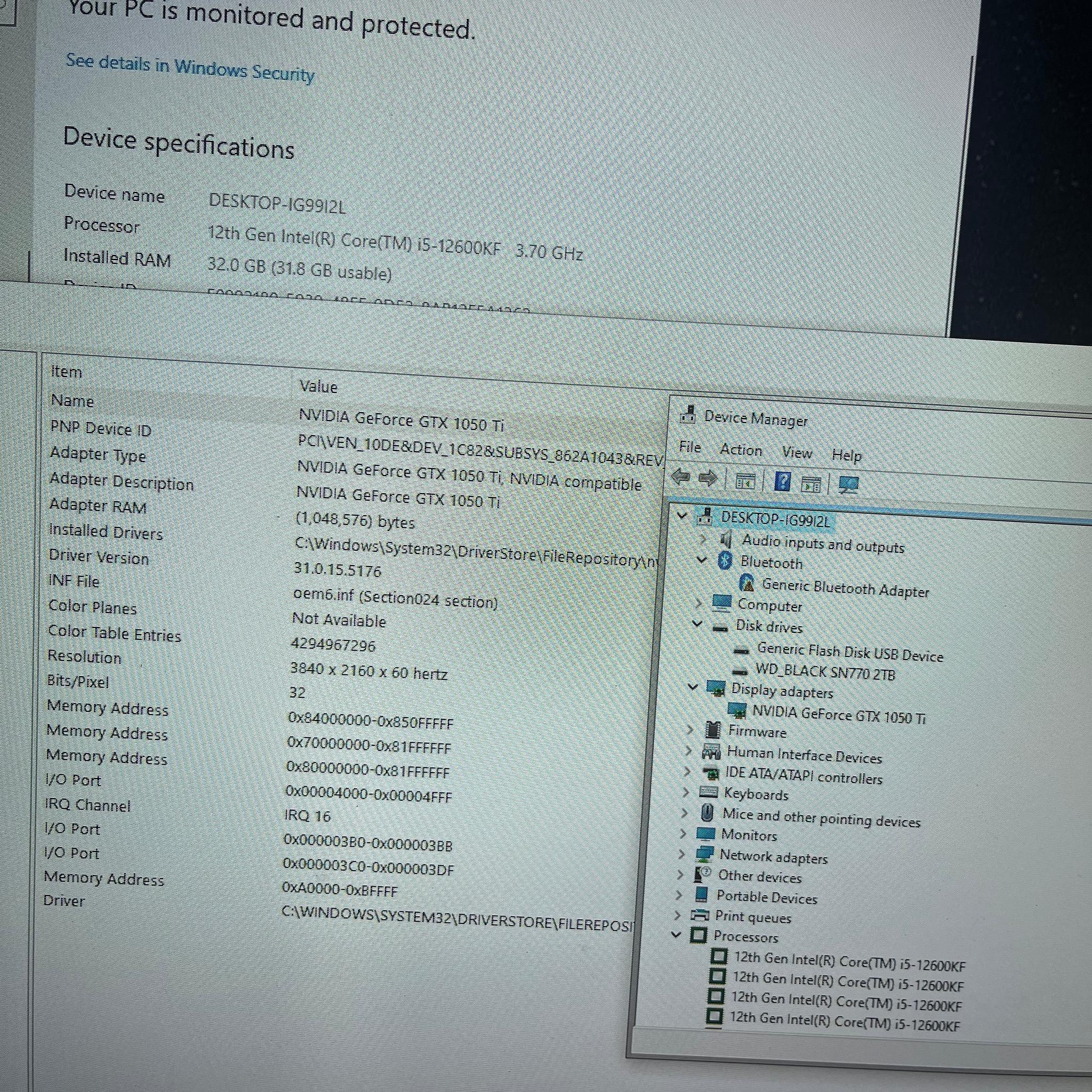Click the Back arrow in Device Manager toolbar
Viewport: 1092px width, 1092px height.
click(681, 478)
